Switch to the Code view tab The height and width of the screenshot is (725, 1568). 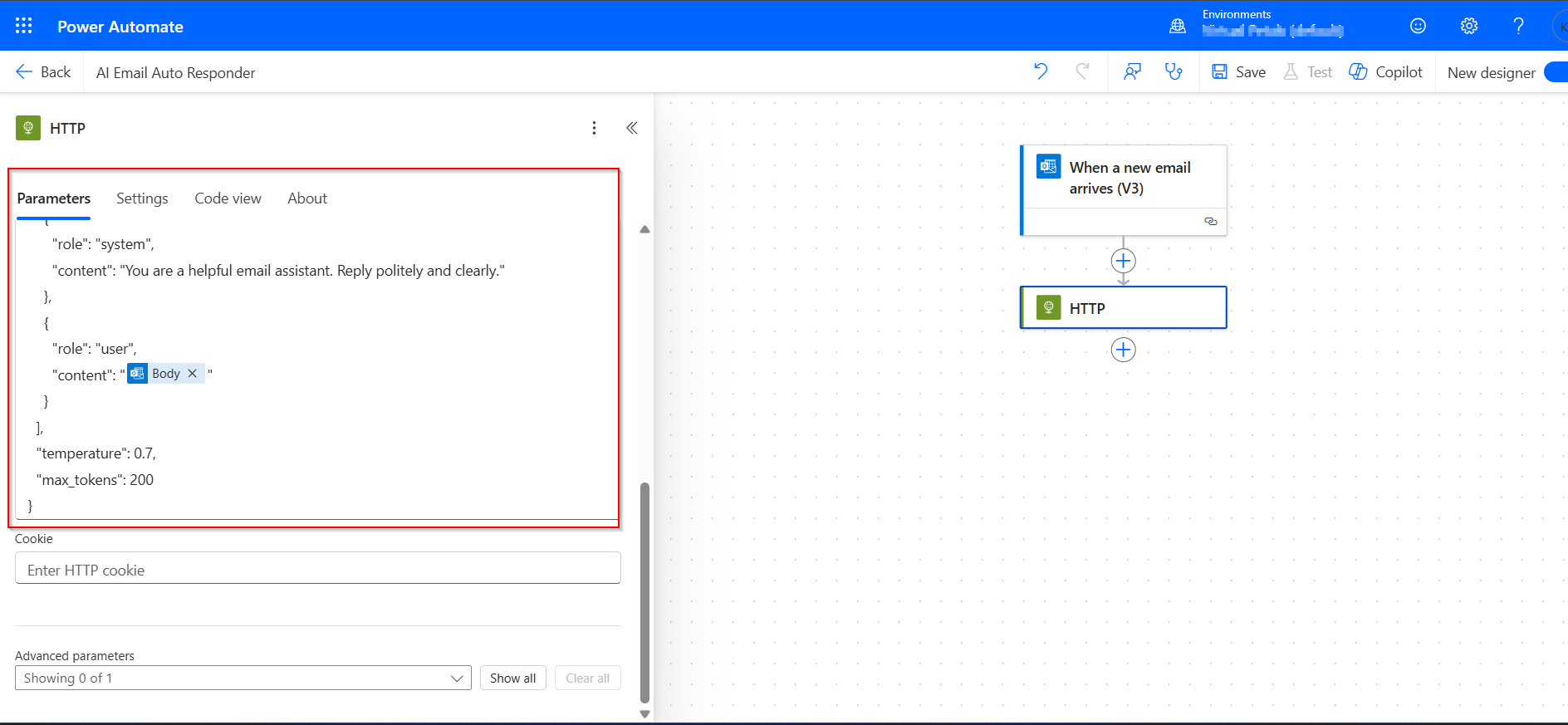tap(228, 198)
